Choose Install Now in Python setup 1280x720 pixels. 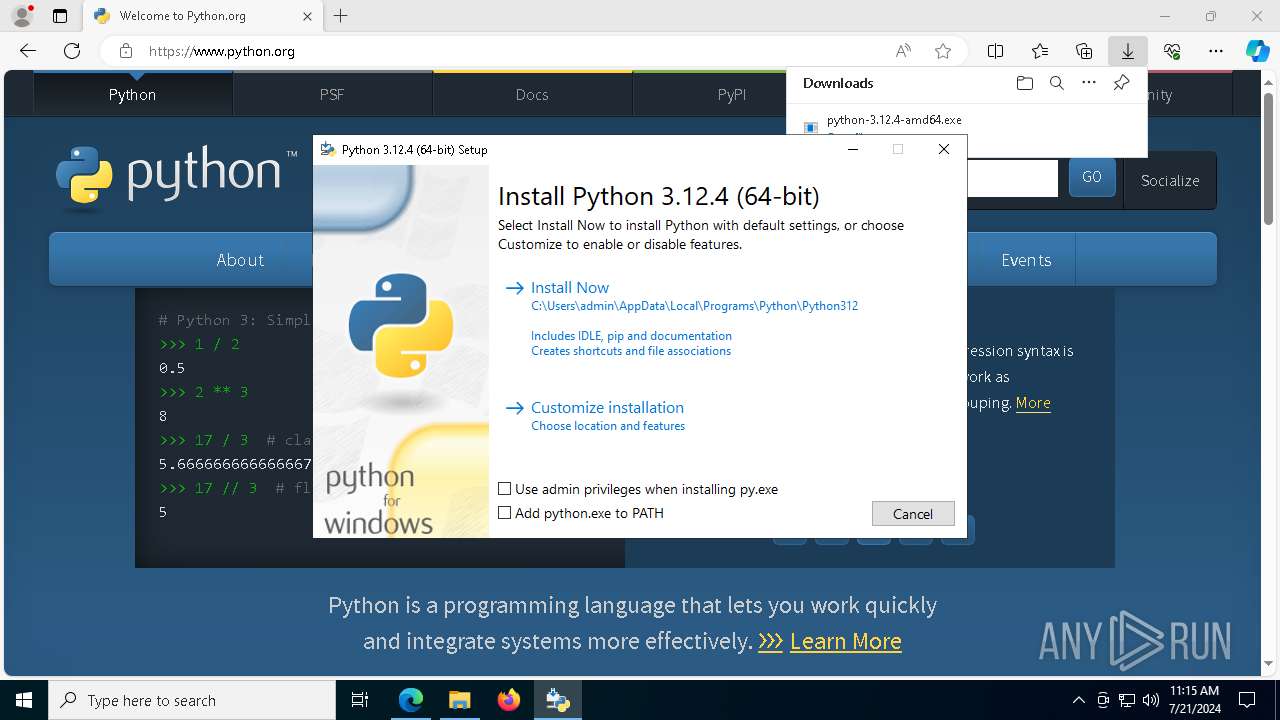coord(569,288)
